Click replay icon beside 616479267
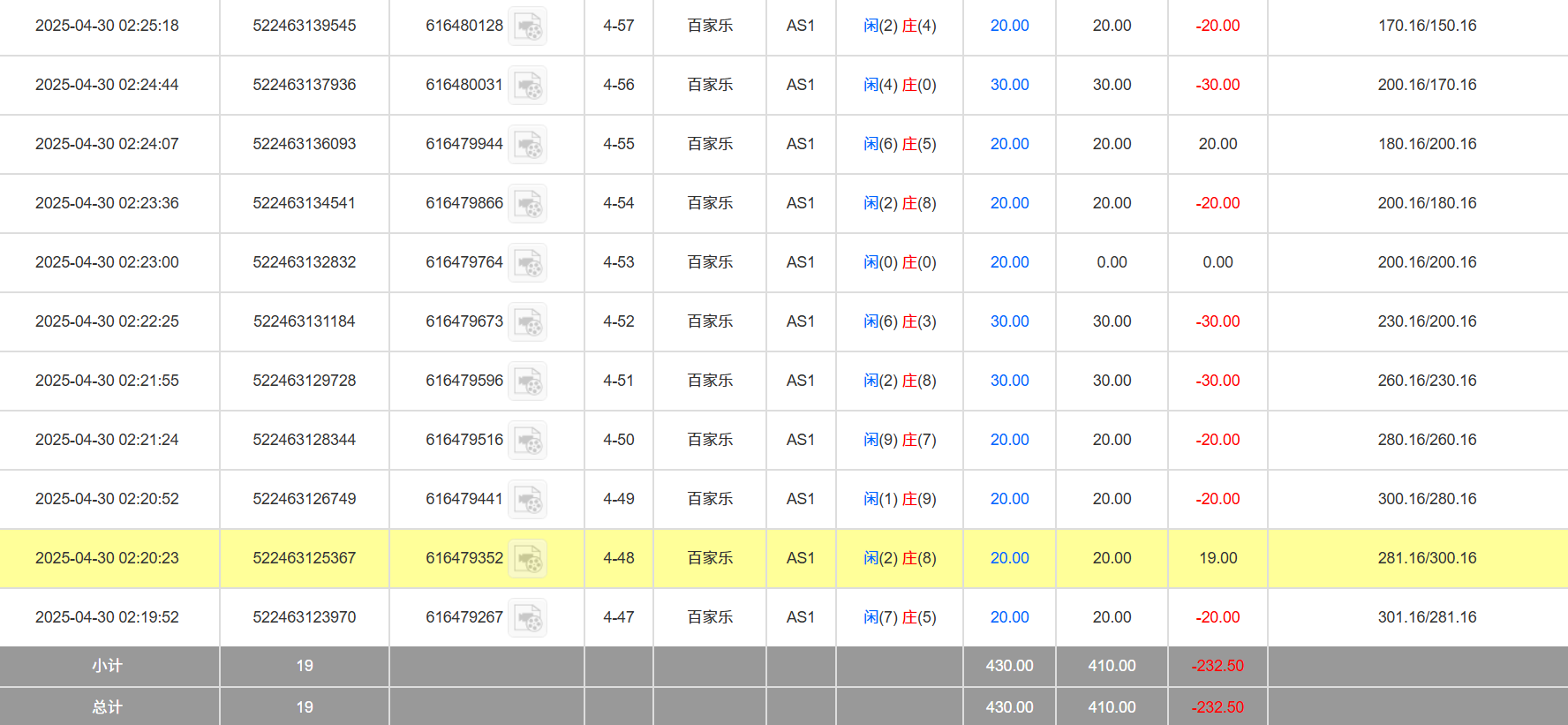This screenshot has height=725, width=1568. coord(528,618)
